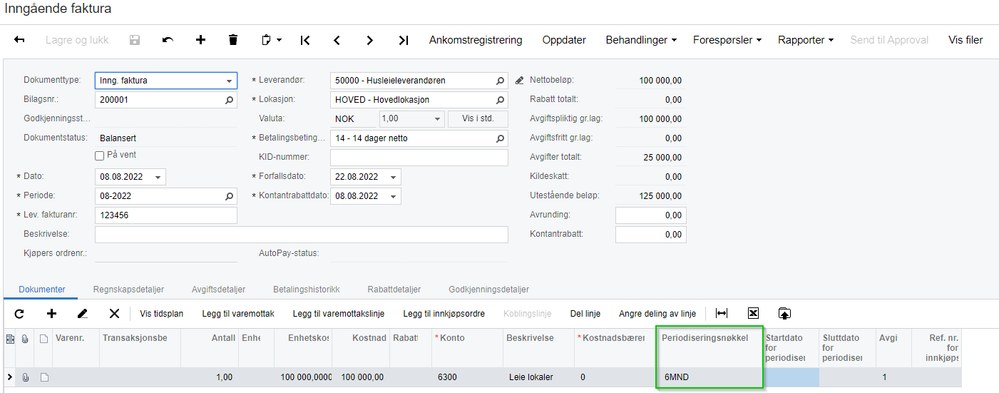The width and height of the screenshot is (999, 393).
Task: Click Ankomstregistrering button
Action: (475, 40)
